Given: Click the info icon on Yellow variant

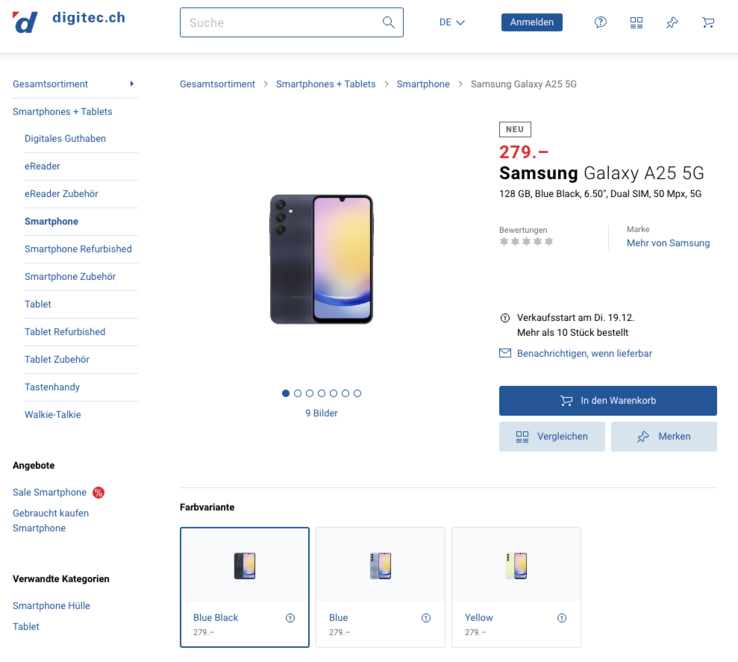Looking at the screenshot, I should [x=562, y=618].
